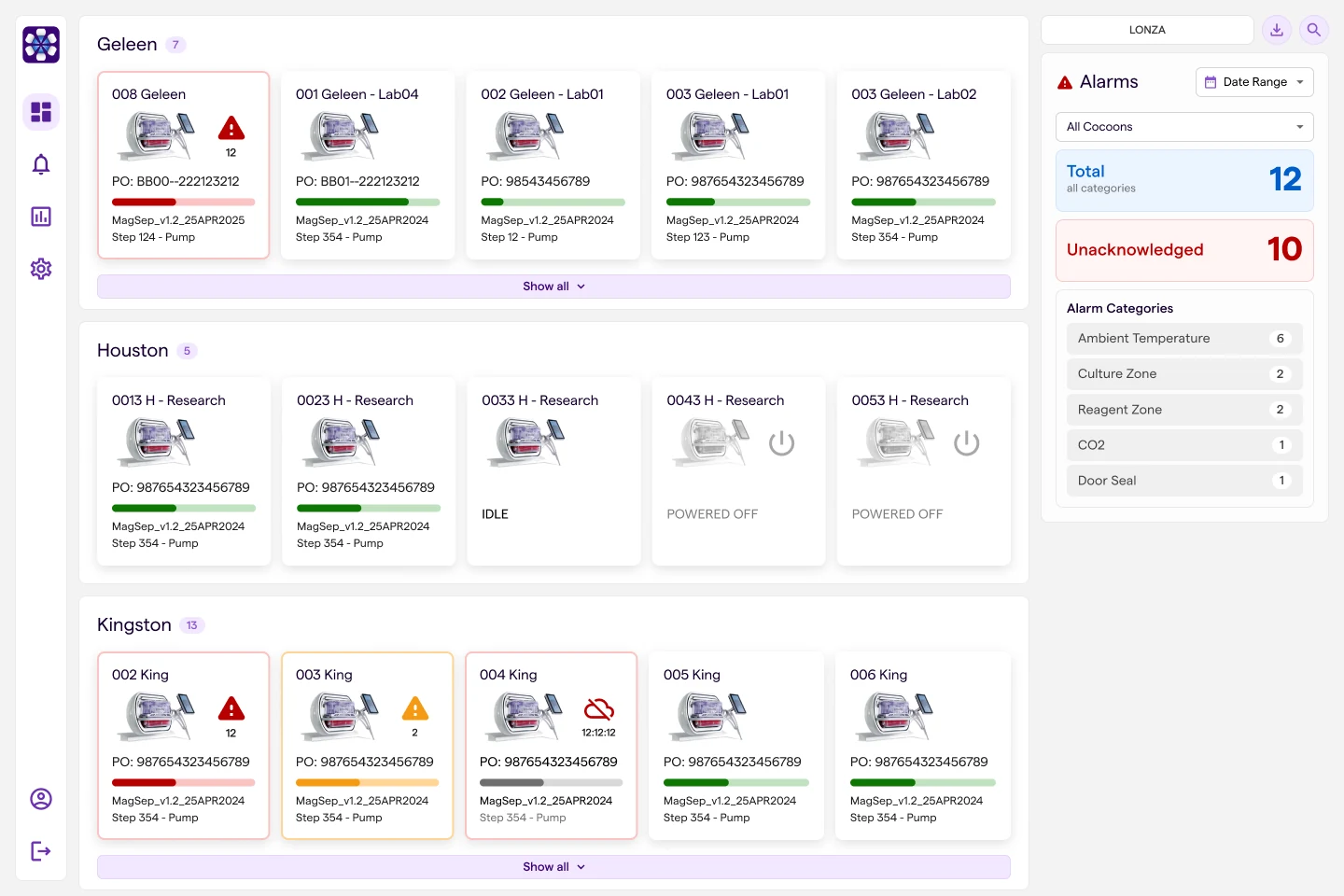Click the orange progress bar on 003 King
The width and height of the screenshot is (1344, 896).
click(x=367, y=782)
